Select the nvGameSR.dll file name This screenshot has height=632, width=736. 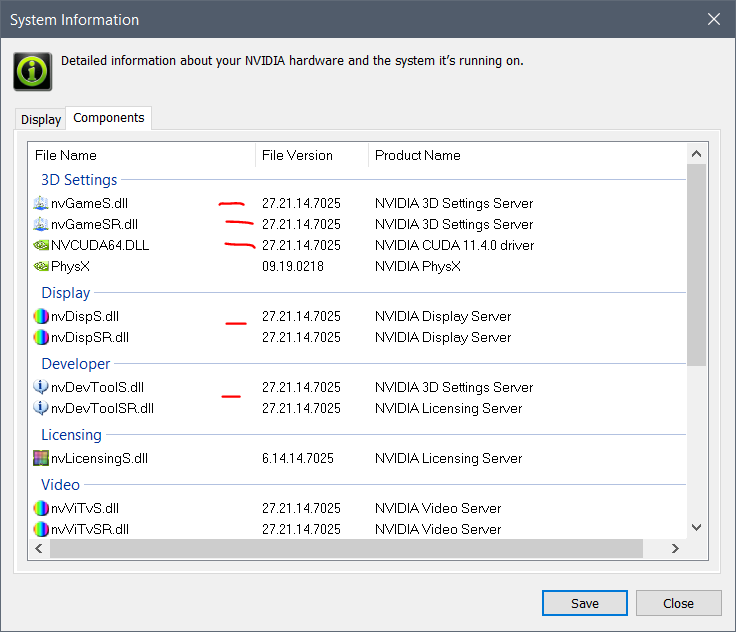(94, 224)
